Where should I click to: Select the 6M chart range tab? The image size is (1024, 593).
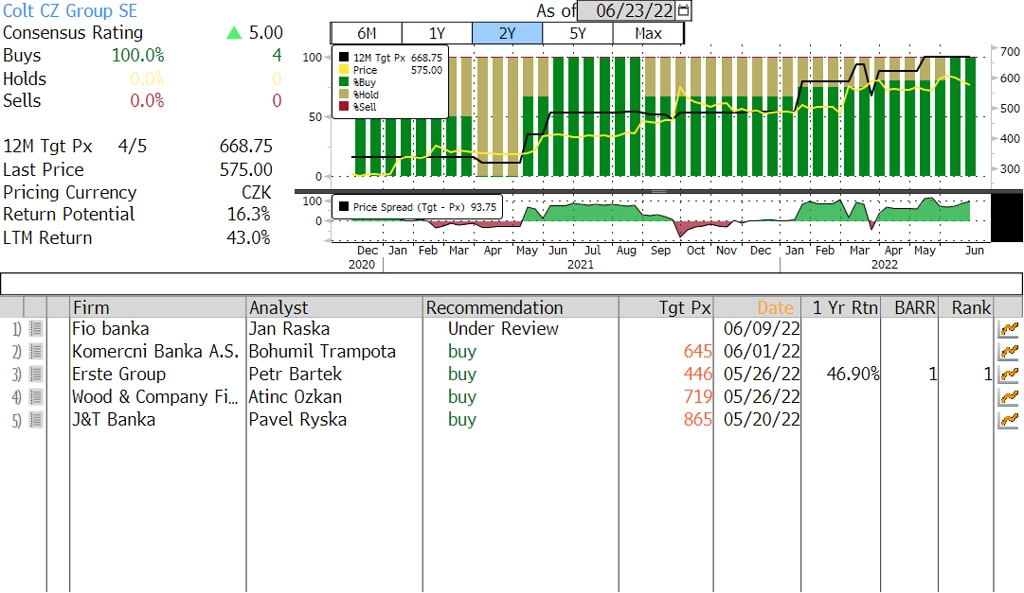(366, 33)
